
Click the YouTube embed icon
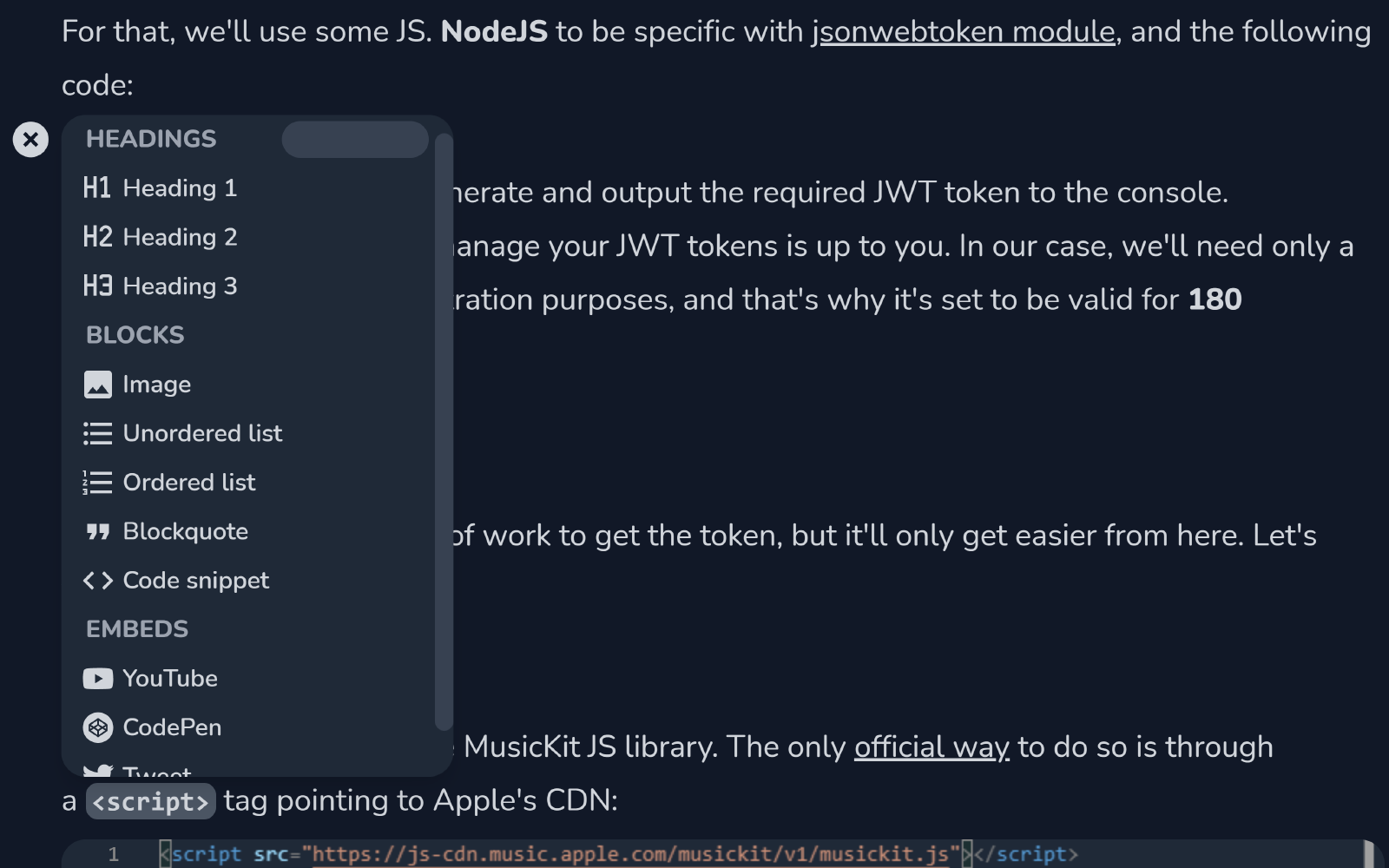(x=98, y=679)
